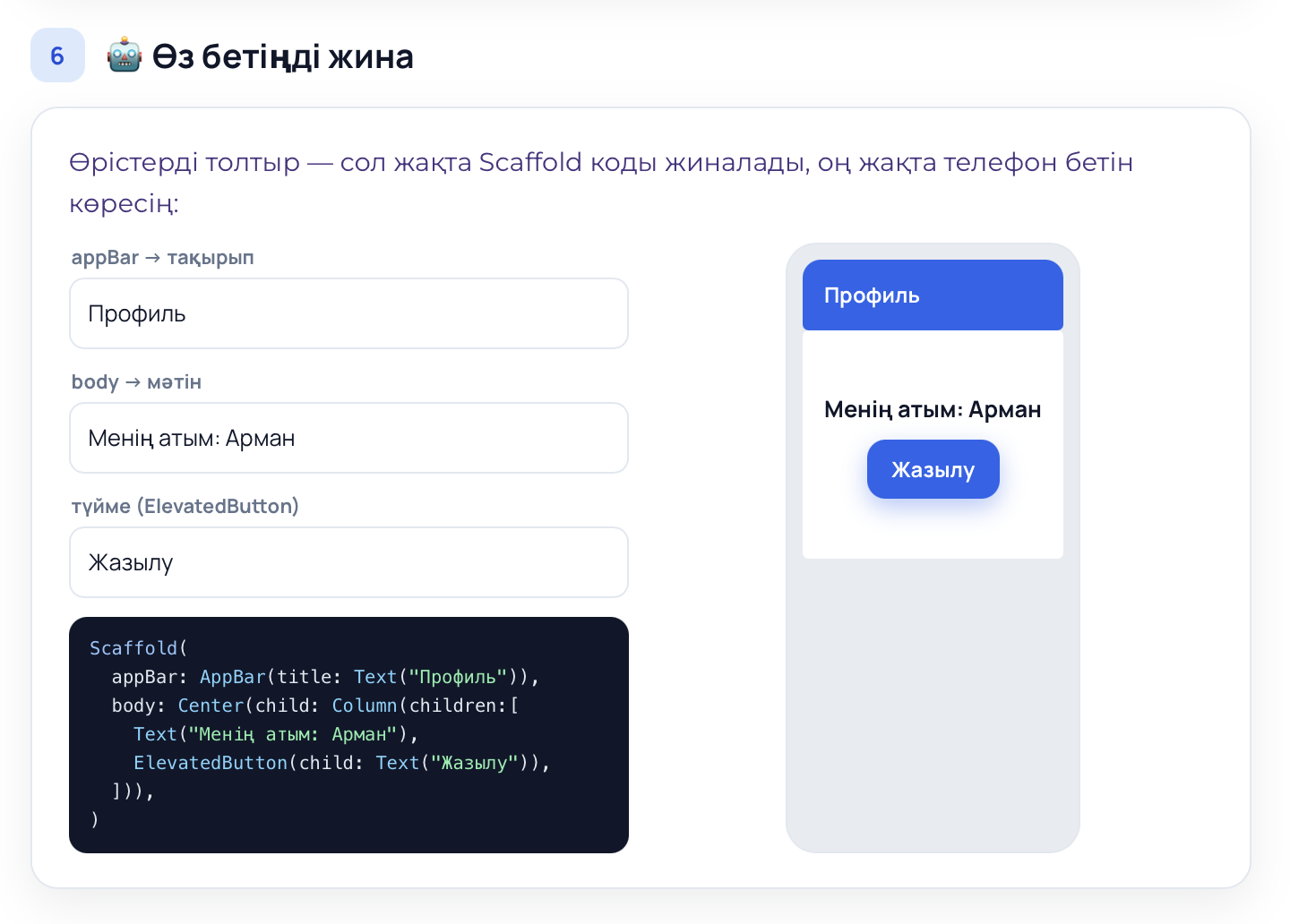Click the 'Өз бетіңді жина' heading
The width and height of the screenshot is (1290, 924).
point(282,56)
